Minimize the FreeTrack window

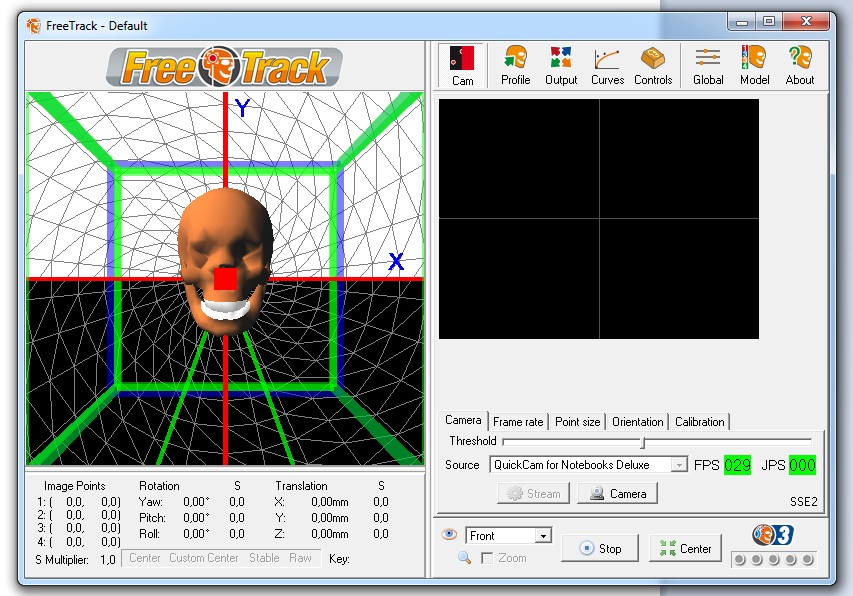(741, 22)
